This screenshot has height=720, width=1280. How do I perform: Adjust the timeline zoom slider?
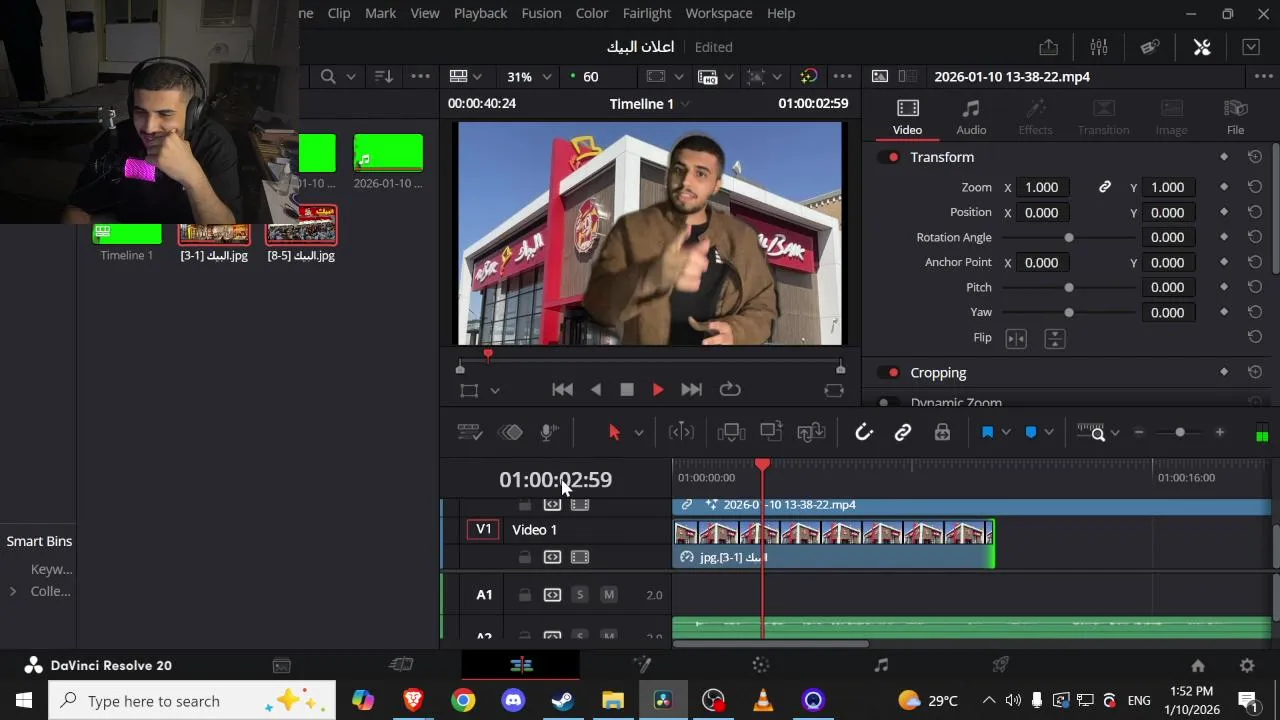click(x=1179, y=432)
